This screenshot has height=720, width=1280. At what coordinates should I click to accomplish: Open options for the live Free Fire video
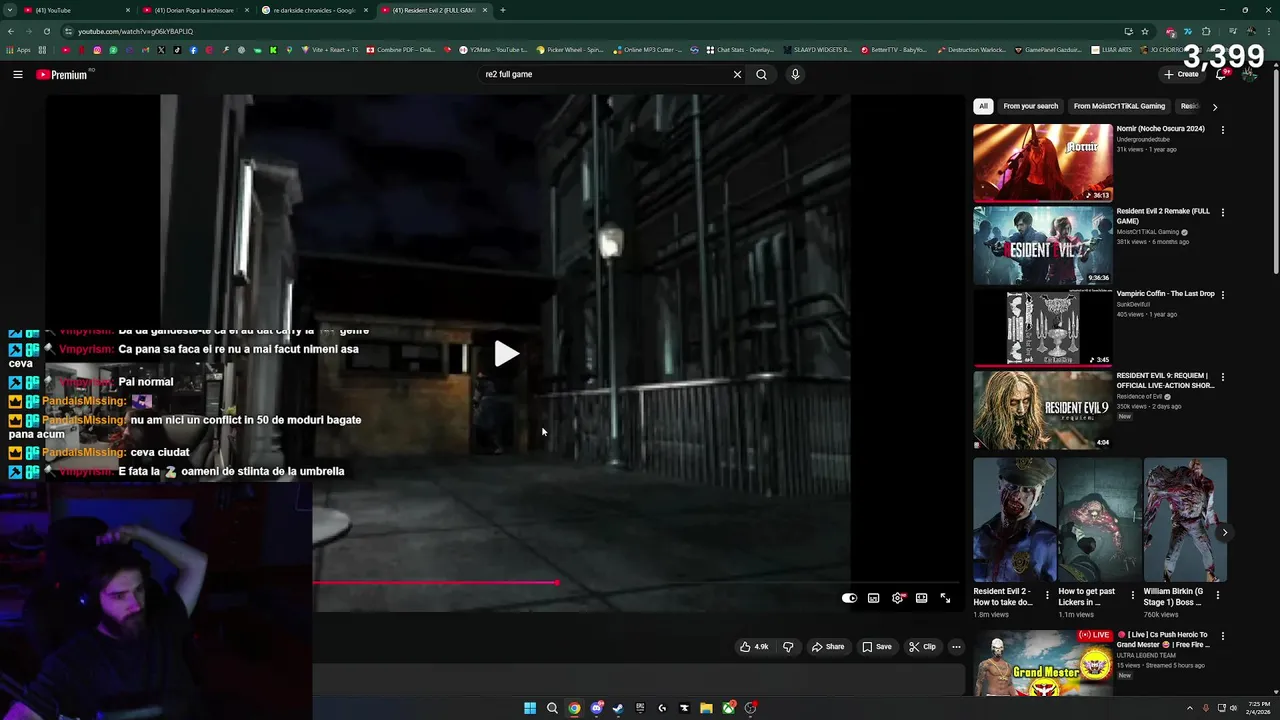(x=1222, y=636)
